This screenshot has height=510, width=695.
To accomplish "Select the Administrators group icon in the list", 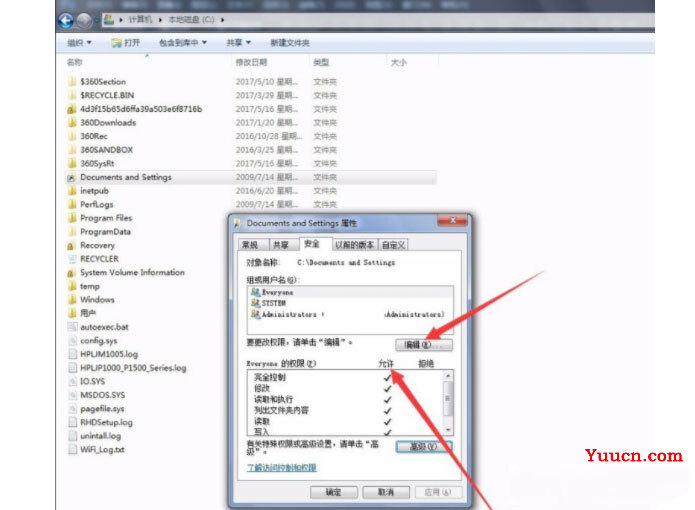I will point(255,314).
